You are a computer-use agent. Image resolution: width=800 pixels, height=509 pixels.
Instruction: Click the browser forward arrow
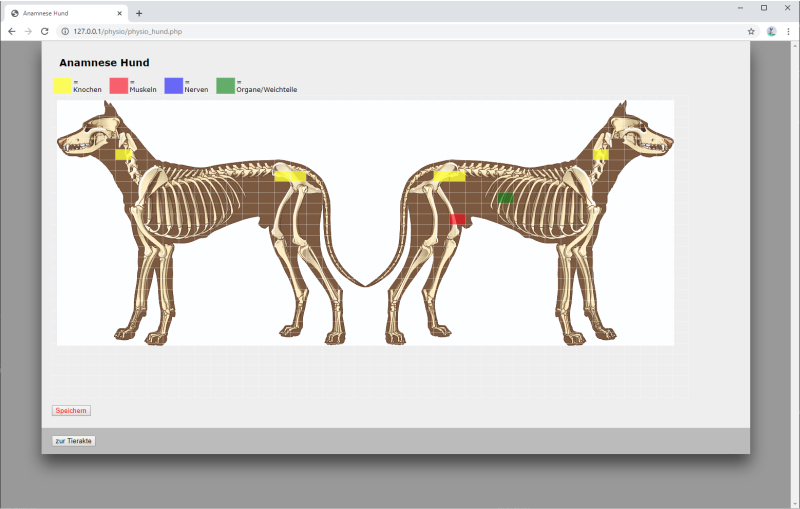(27, 31)
